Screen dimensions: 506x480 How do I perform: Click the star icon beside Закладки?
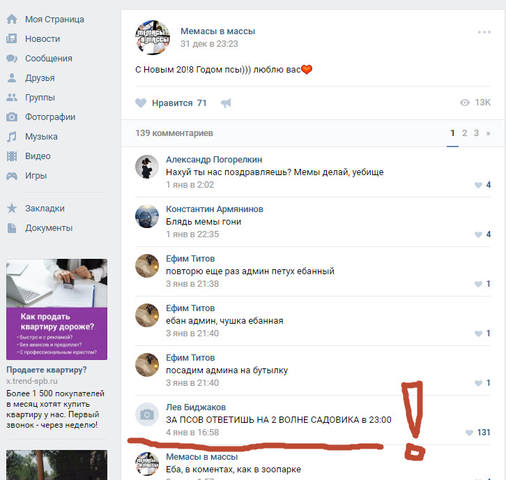pyautogui.click(x=12, y=208)
